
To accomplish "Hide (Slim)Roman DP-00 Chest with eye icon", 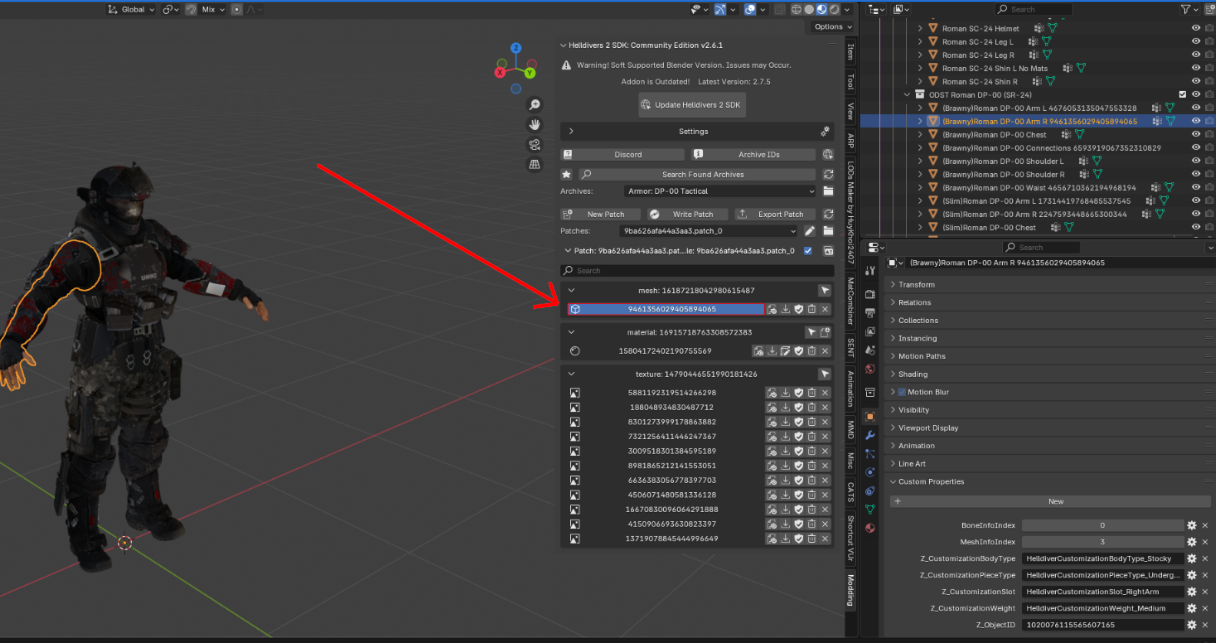I will pyautogui.click(x=1196, y=227).
